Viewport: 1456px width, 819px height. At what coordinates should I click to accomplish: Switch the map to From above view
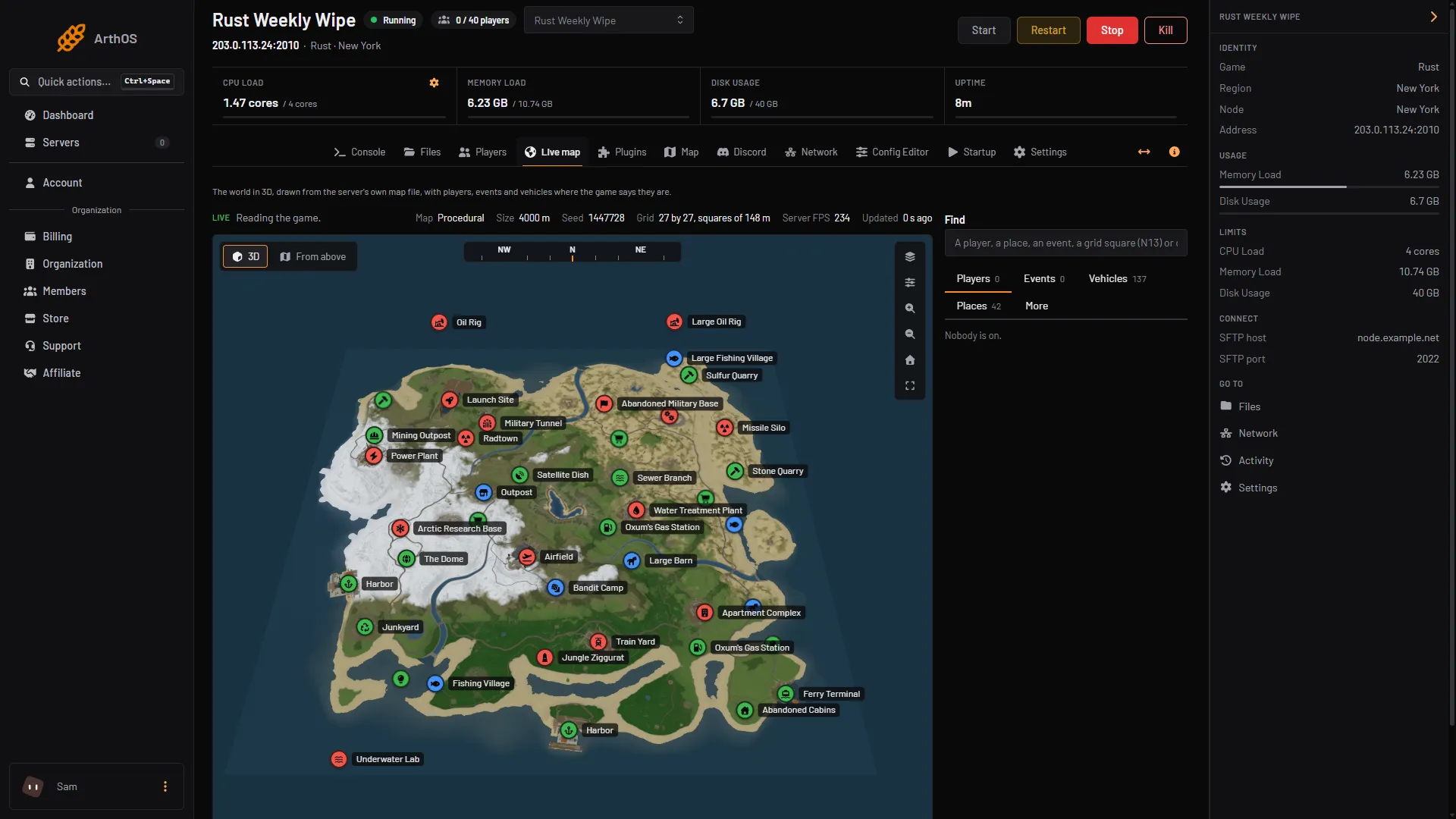(312, 256)
